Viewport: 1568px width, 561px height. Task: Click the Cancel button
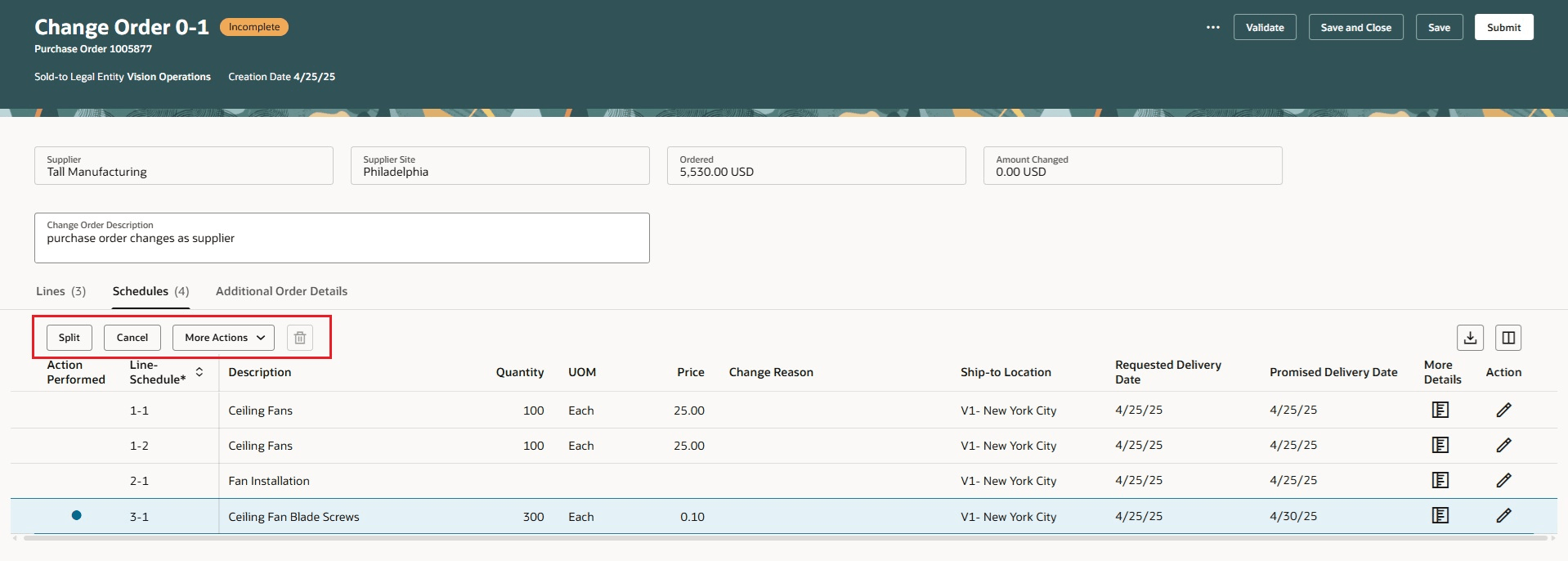pos(132,338)
